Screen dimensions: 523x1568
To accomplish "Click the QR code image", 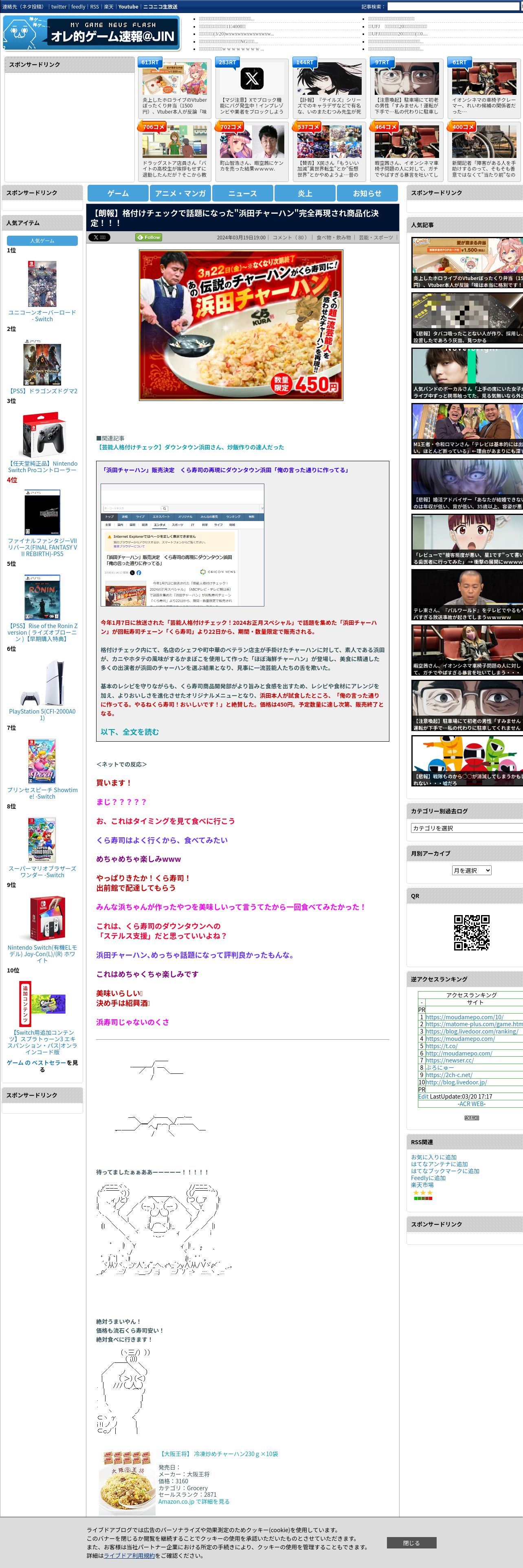I will [471, 933].
